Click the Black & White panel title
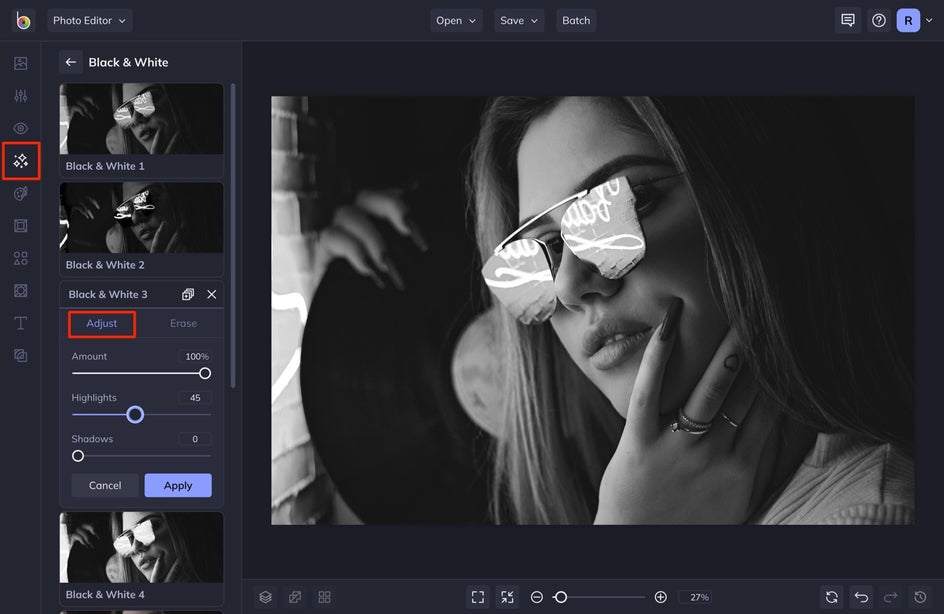 click(x=128, y=62)
